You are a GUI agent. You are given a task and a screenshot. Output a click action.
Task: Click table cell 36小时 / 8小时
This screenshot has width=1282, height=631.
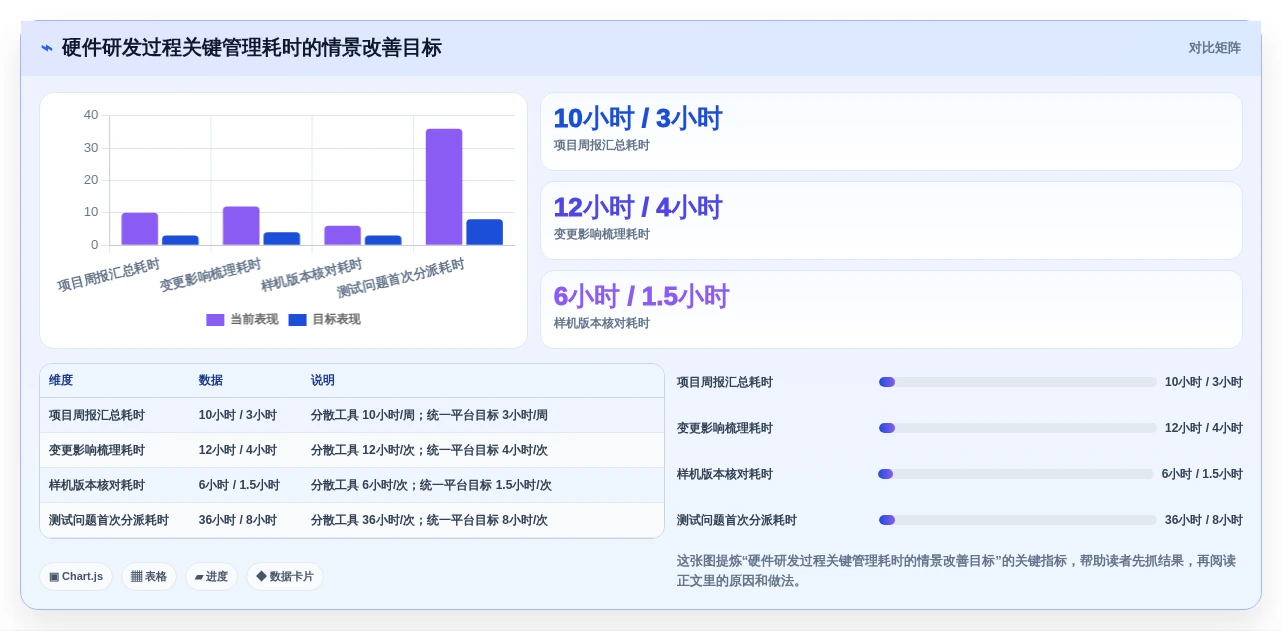238,520
